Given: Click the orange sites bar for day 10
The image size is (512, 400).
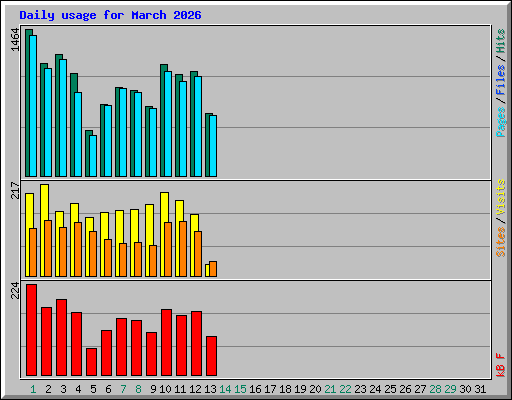Looking at the screenshot, I should pos(168,249).
